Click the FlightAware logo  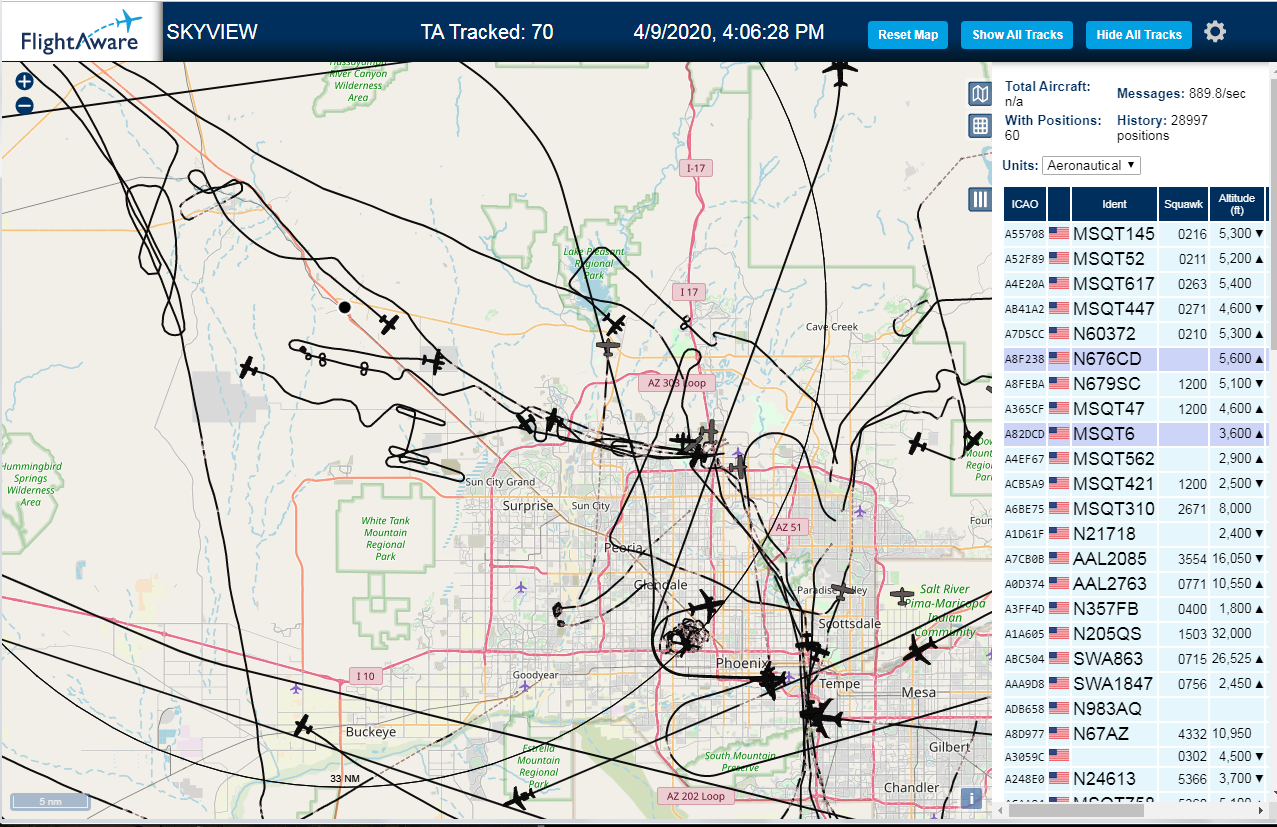82,32
